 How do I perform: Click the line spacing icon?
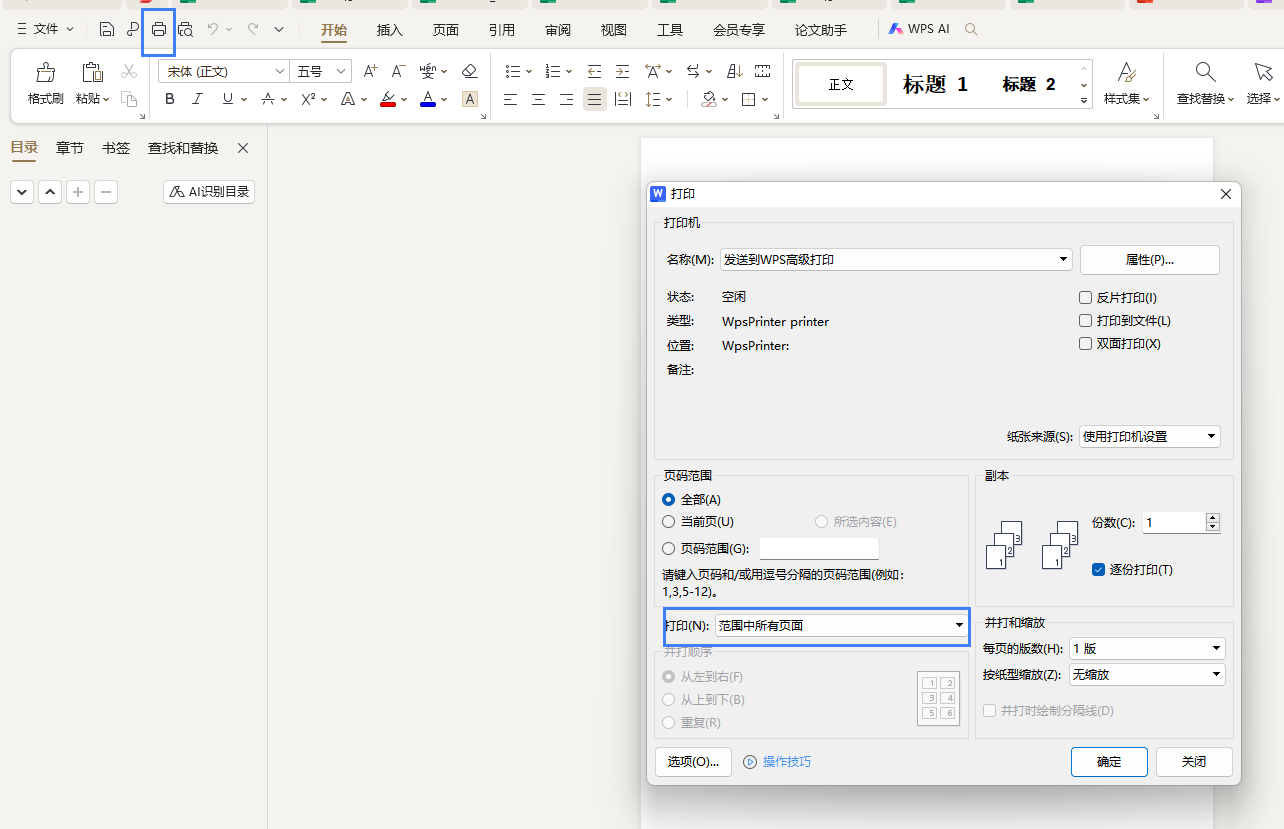click(653, 99)
